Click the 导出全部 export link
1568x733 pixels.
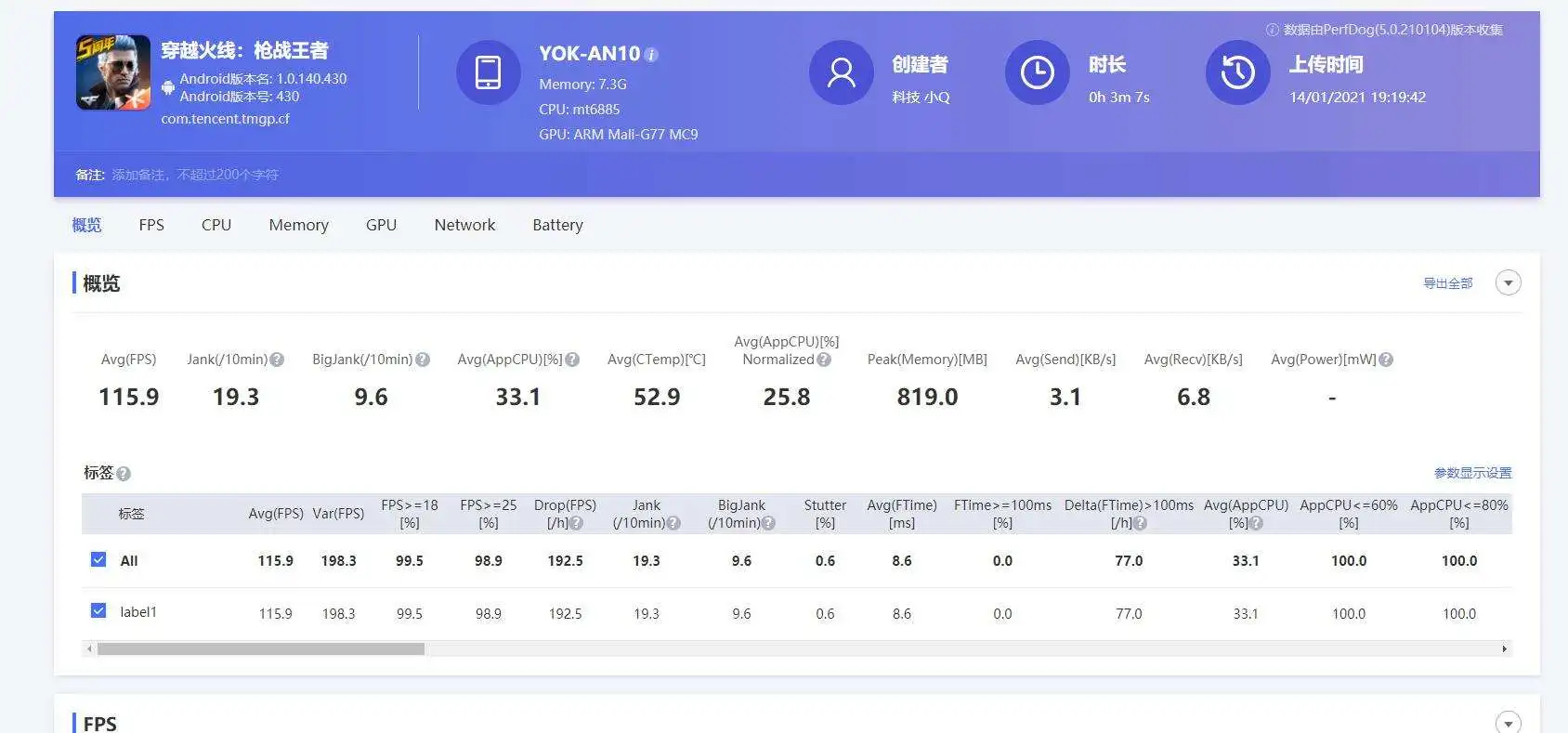click(x=1448, y=283)
